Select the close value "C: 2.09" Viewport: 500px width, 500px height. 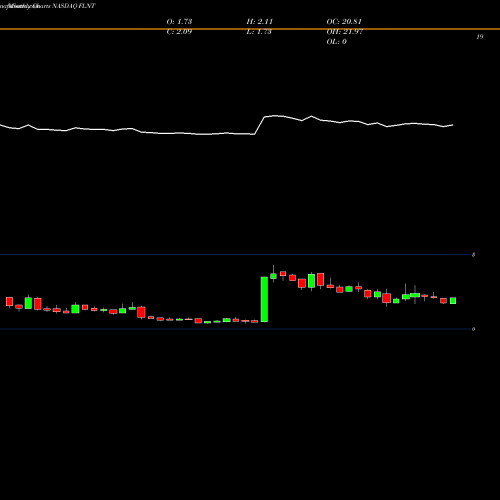[x=179, y=32]
